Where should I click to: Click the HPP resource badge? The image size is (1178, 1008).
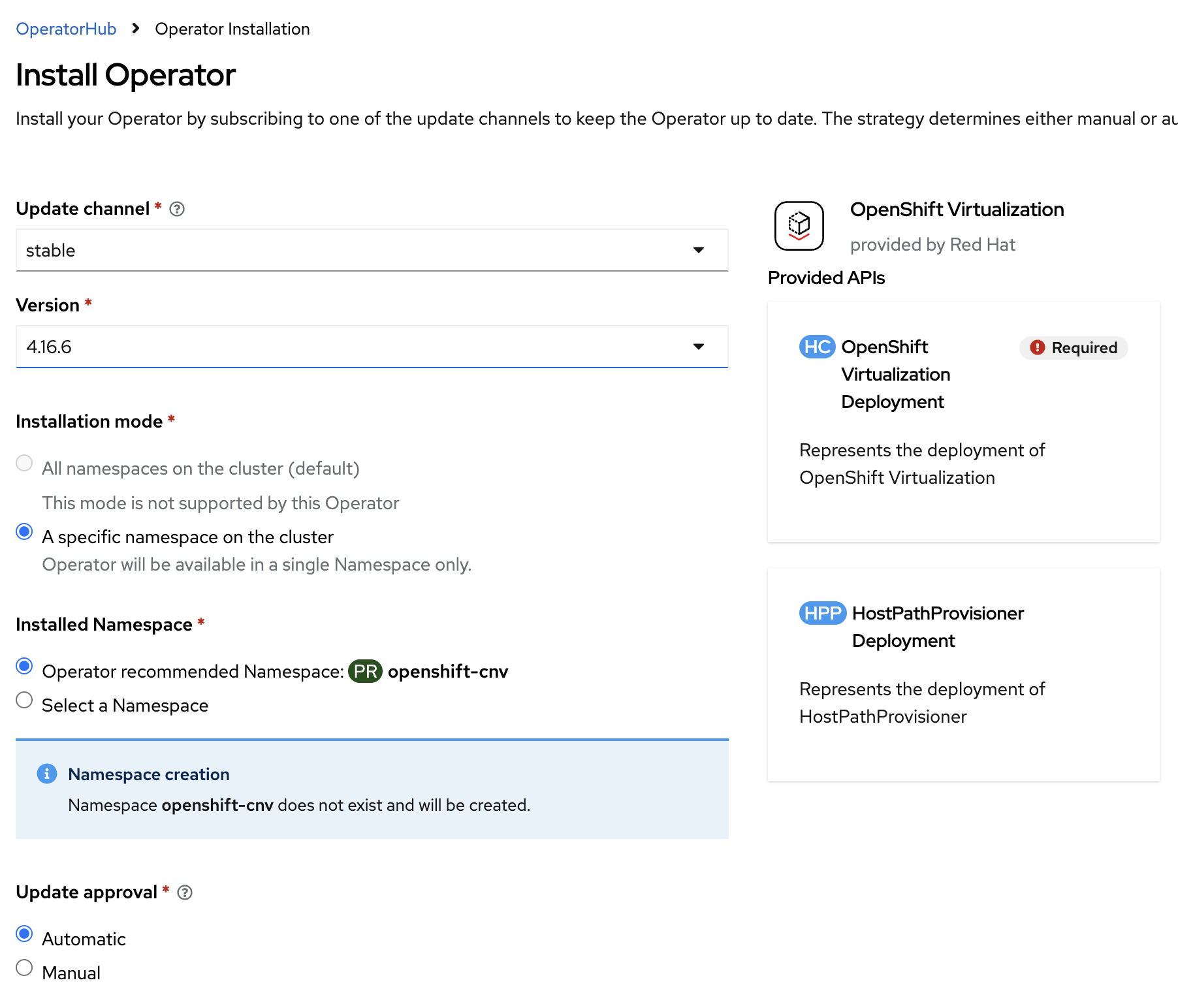click(x=823, y=613)
